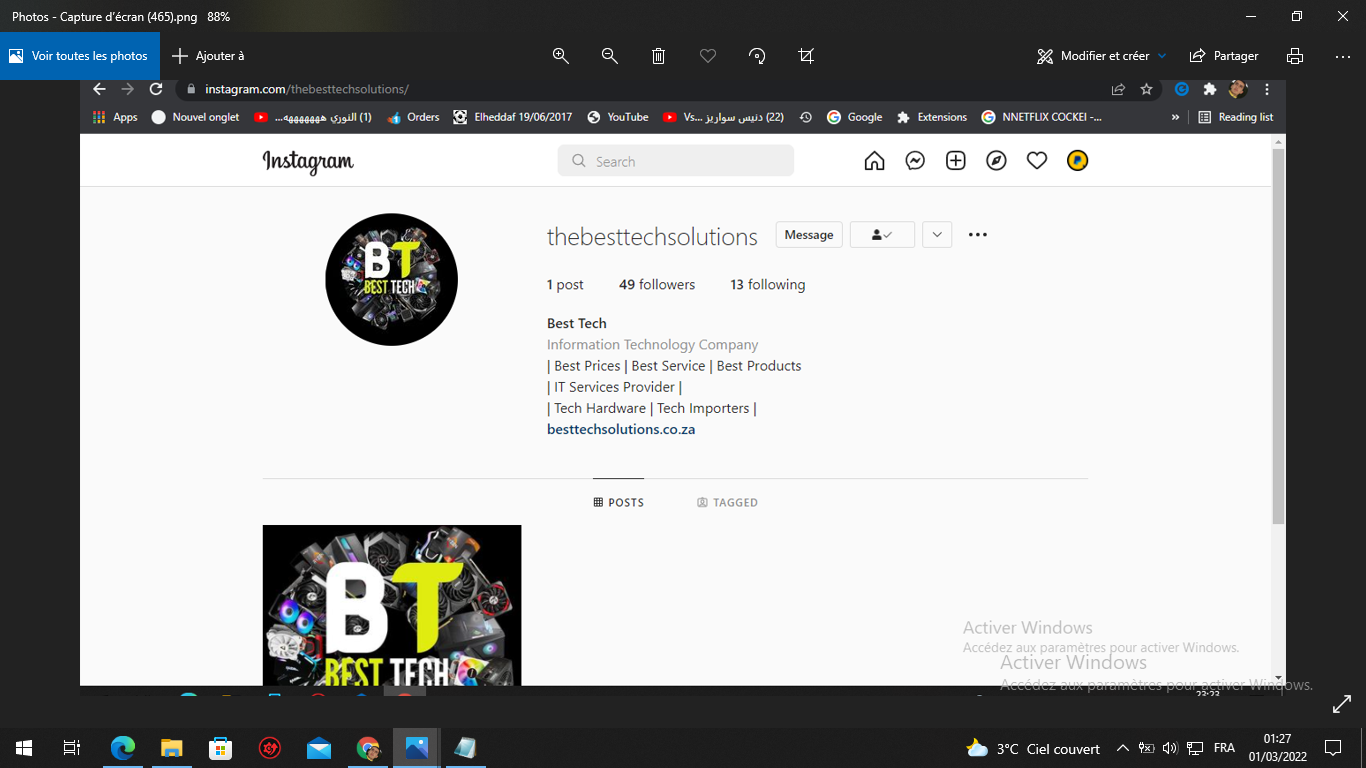Expand suggested accounts chevron button
Image resolution: width=1366 pixels, height=768 pixels.
coord(937,235)
